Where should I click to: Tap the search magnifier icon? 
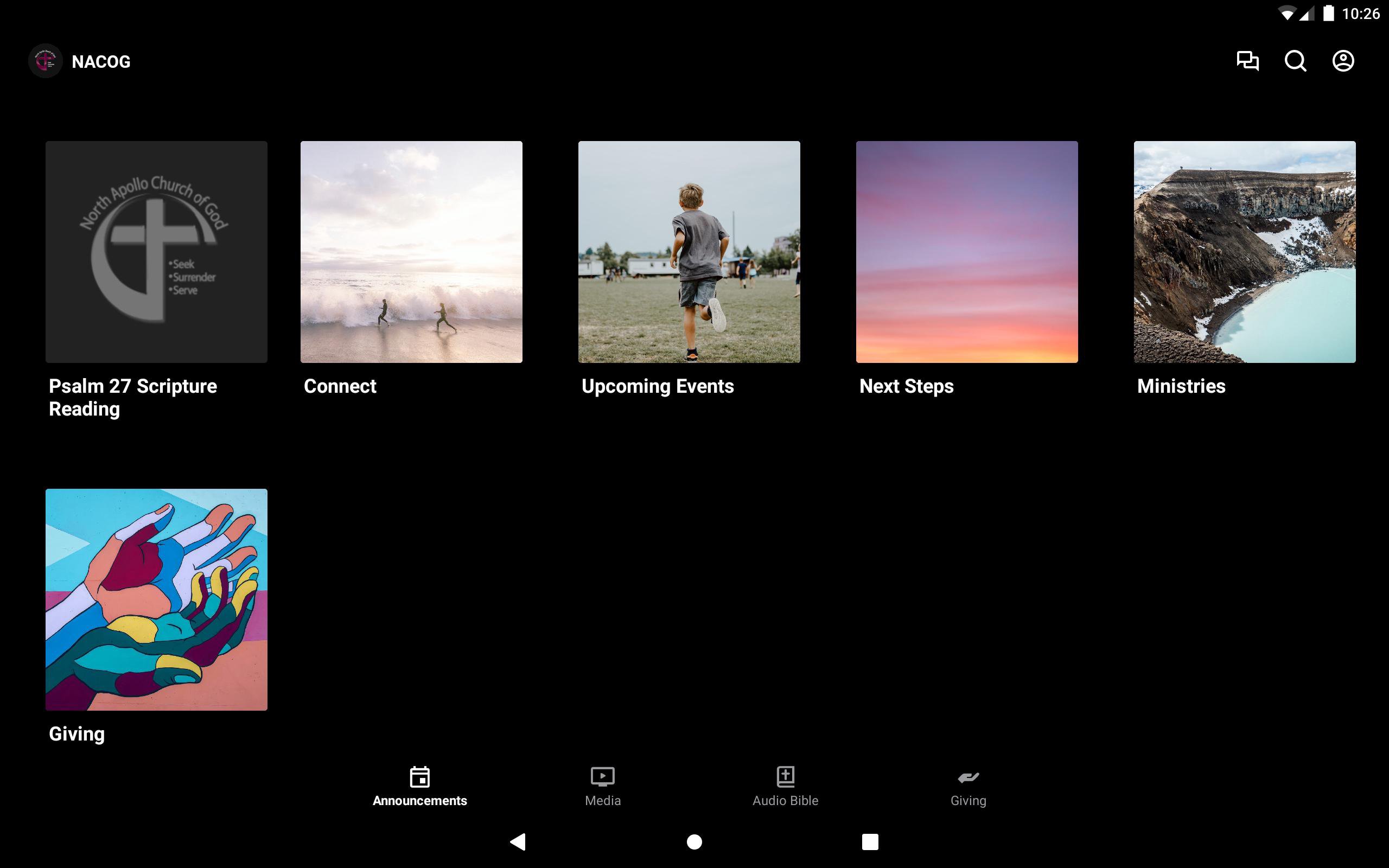(x=1295, y=61)
